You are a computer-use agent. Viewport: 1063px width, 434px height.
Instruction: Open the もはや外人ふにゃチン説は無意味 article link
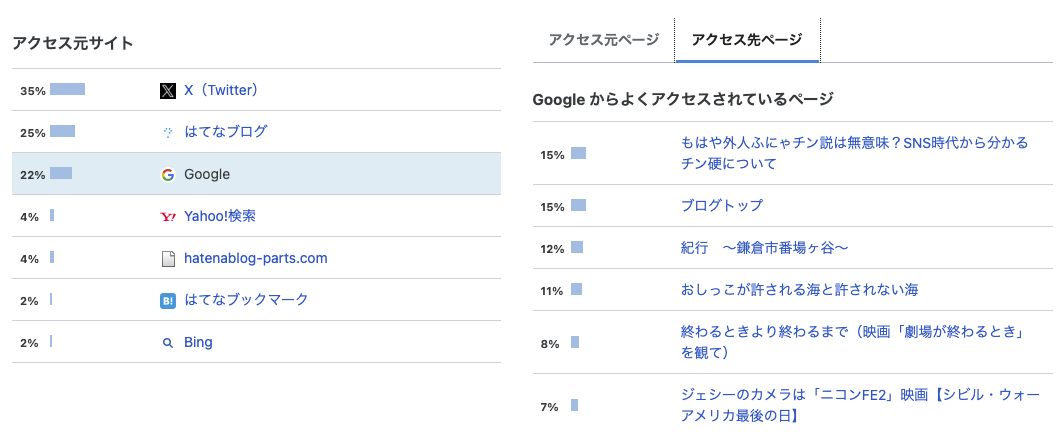[853, 143]
